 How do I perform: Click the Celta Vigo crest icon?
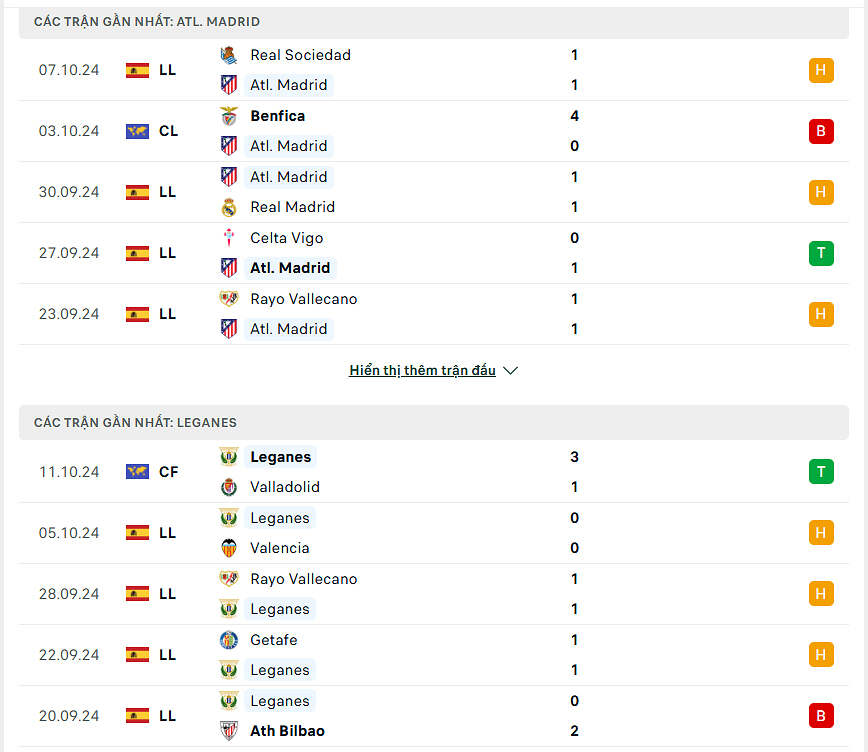(x=229, y=238)
